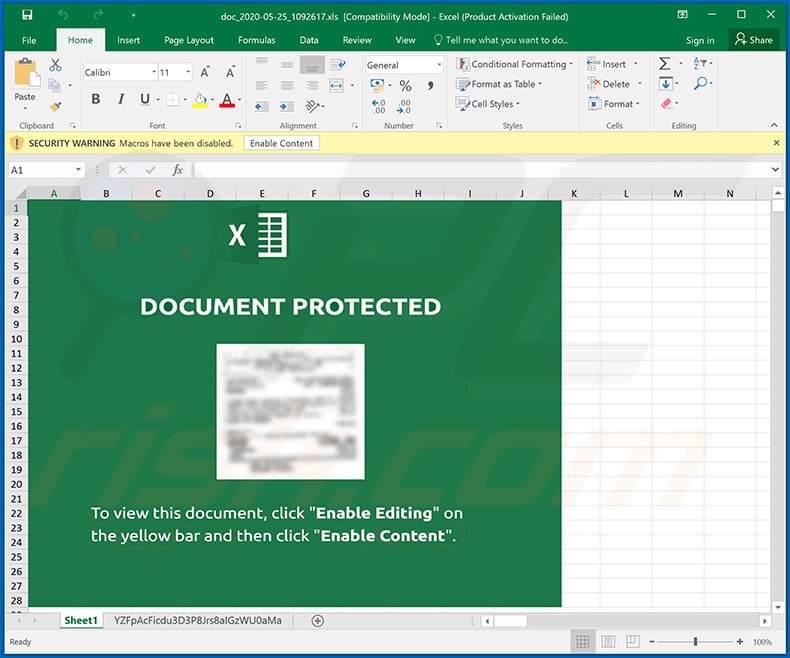The width and height of the screenshot is (790, 658).
Task: Increase font size with larger A
Action: 205,73
